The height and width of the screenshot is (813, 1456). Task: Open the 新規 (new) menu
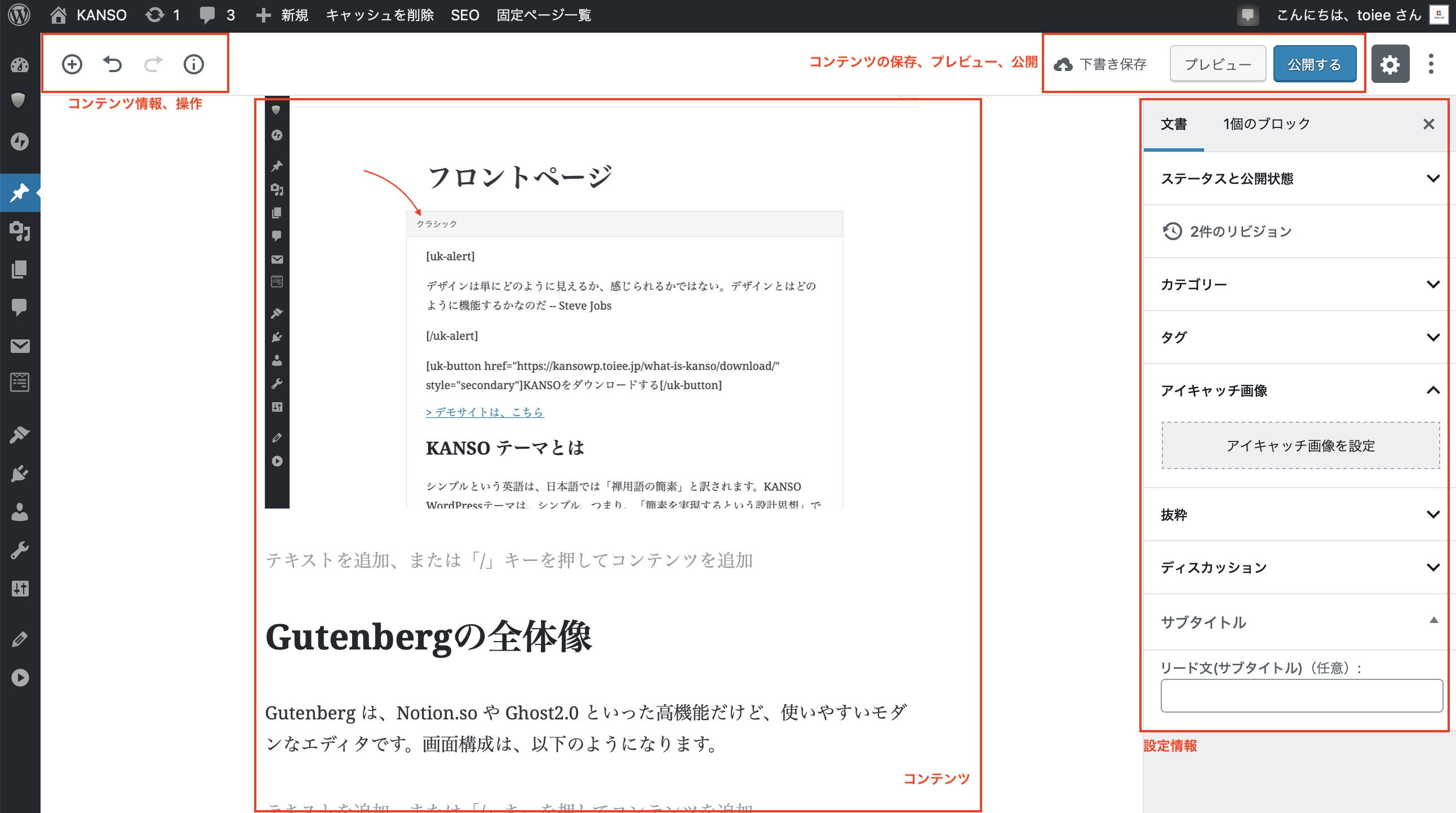[x=282, y=15]
